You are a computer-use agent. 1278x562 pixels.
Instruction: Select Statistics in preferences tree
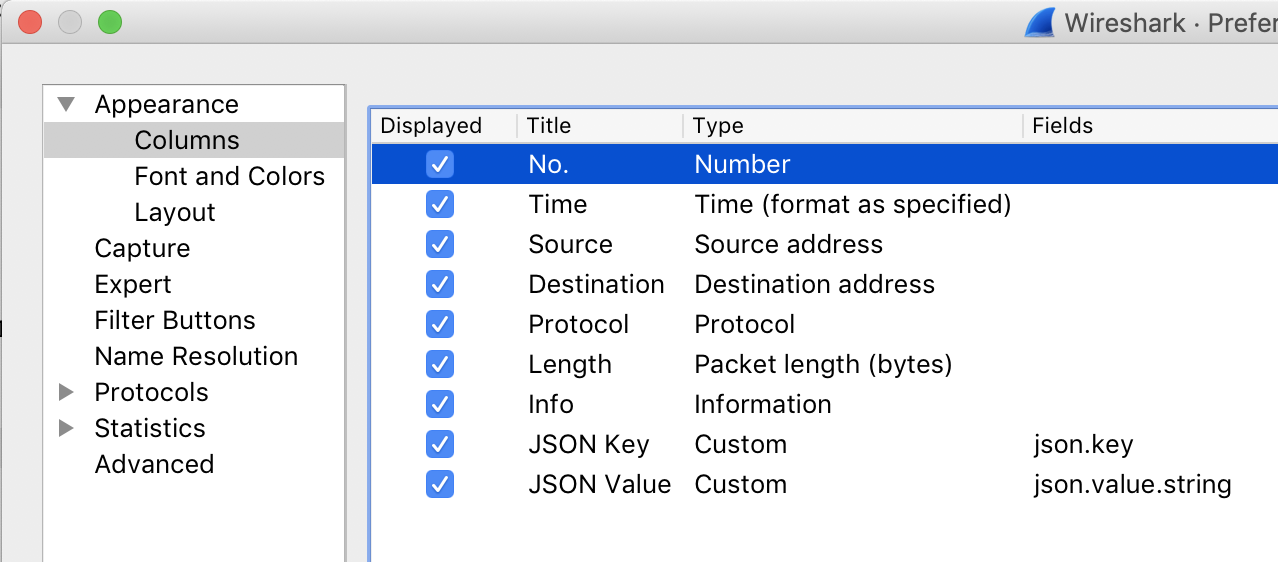pos(150,428)
